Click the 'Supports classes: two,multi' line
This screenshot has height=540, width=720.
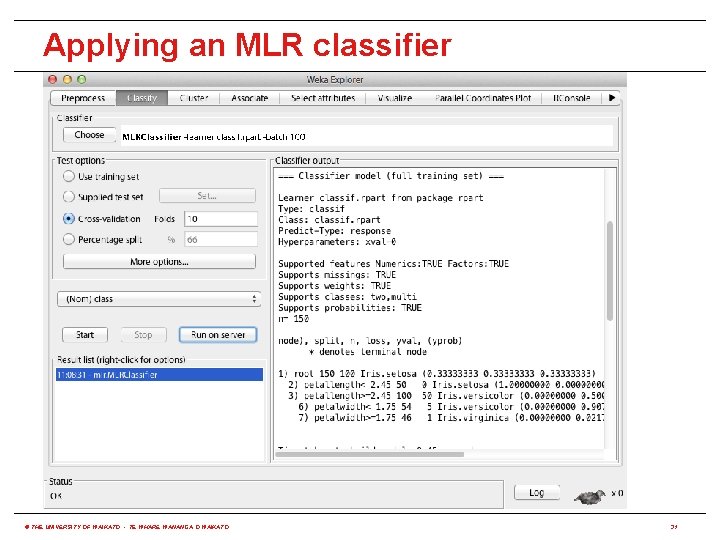(348, 297)
